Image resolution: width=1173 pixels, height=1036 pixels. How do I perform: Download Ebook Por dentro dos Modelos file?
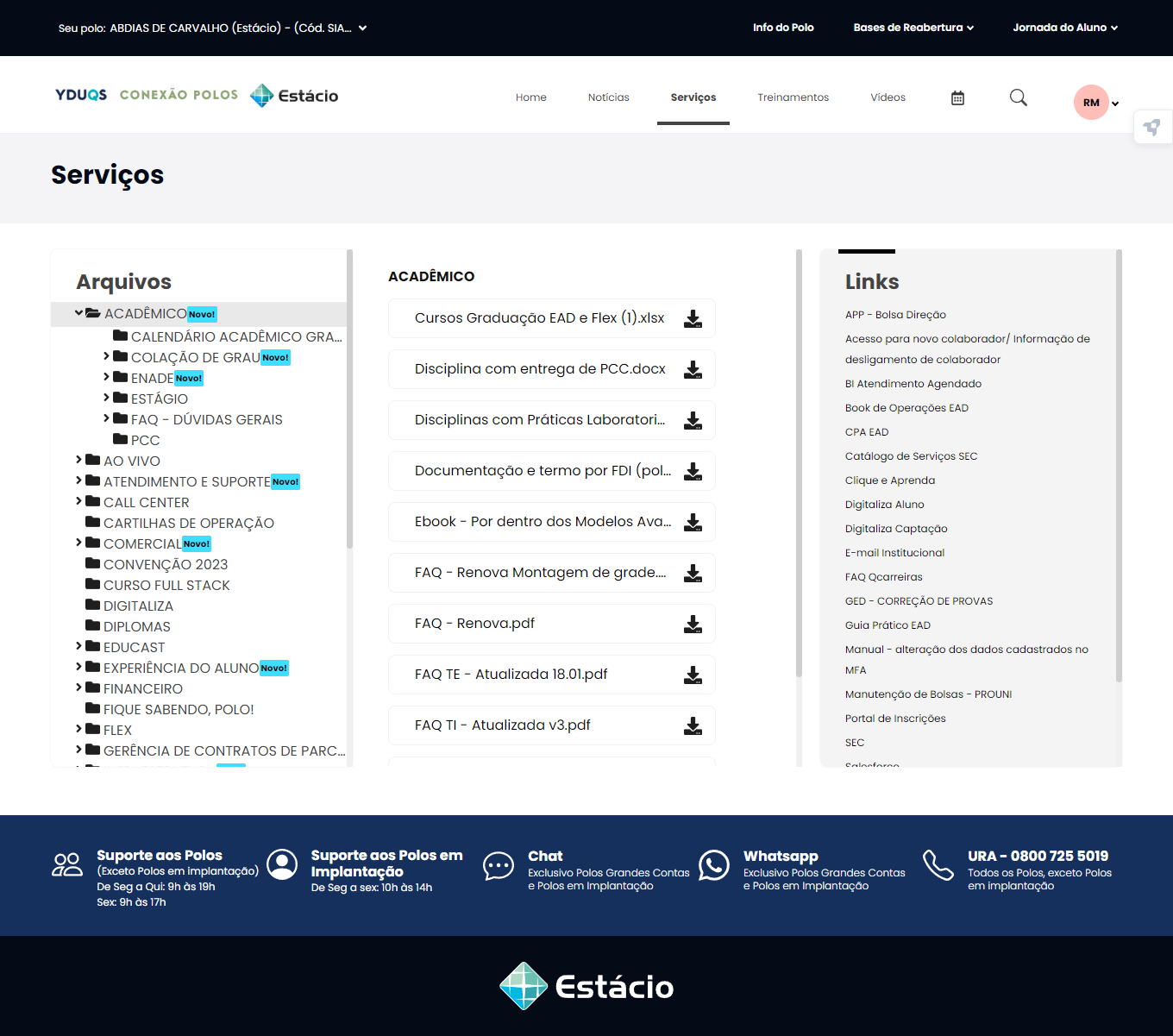click(693, 523)
